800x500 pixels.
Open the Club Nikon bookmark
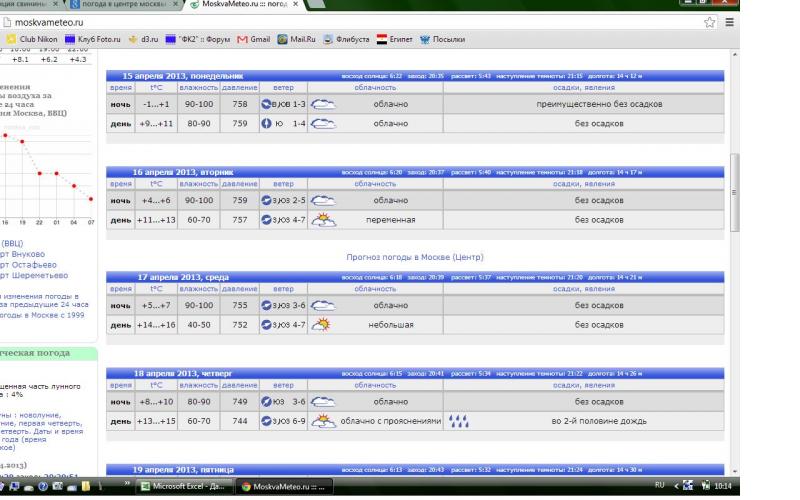[x=32, y=39]
